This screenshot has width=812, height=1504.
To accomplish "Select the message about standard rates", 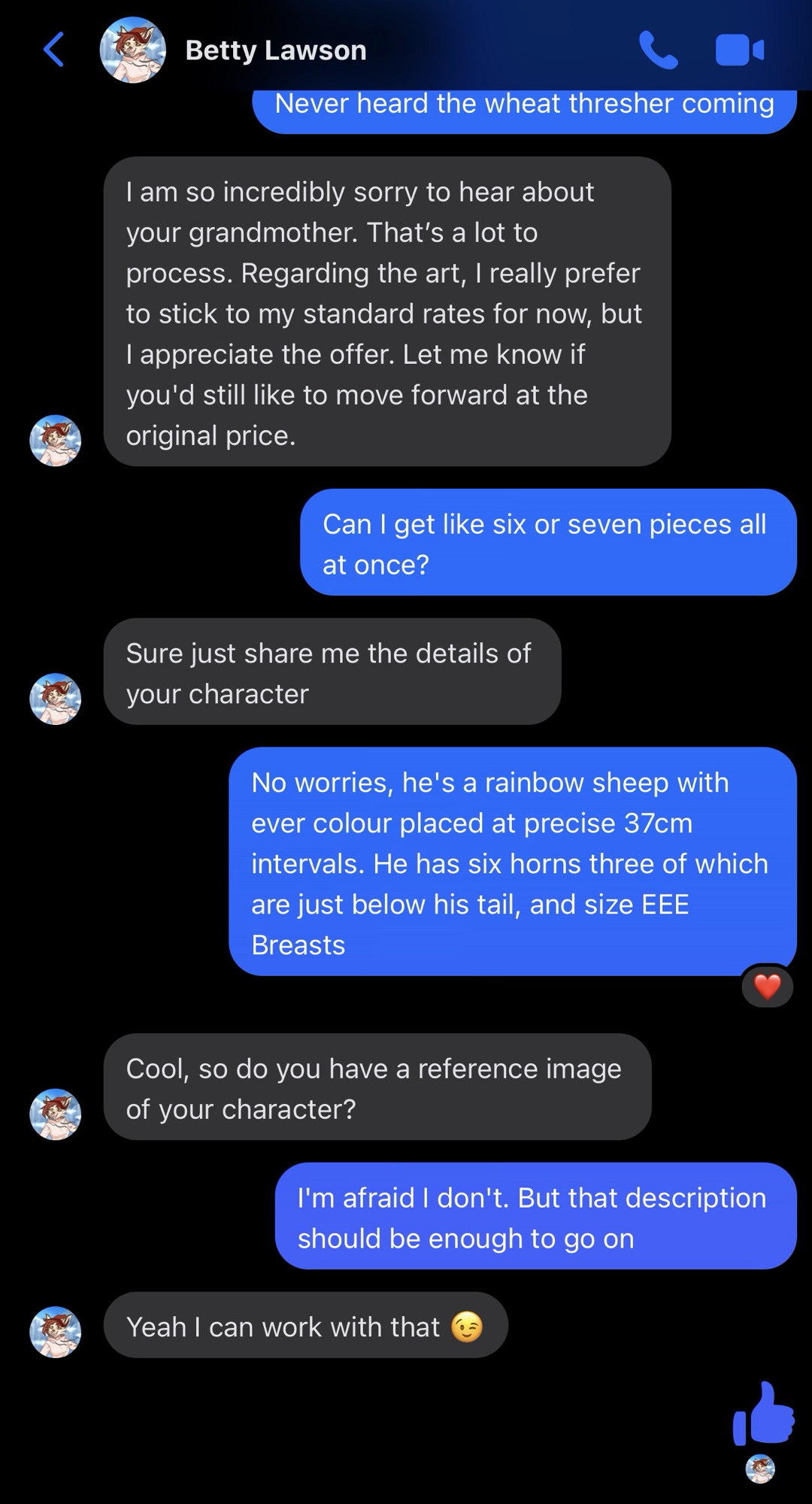I will (x=387, y=311).
